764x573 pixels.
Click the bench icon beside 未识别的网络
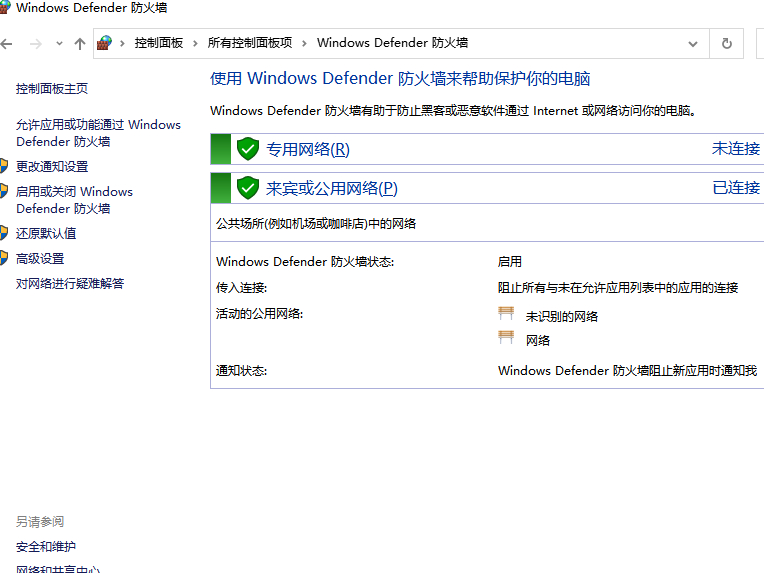tap(506, 313)
